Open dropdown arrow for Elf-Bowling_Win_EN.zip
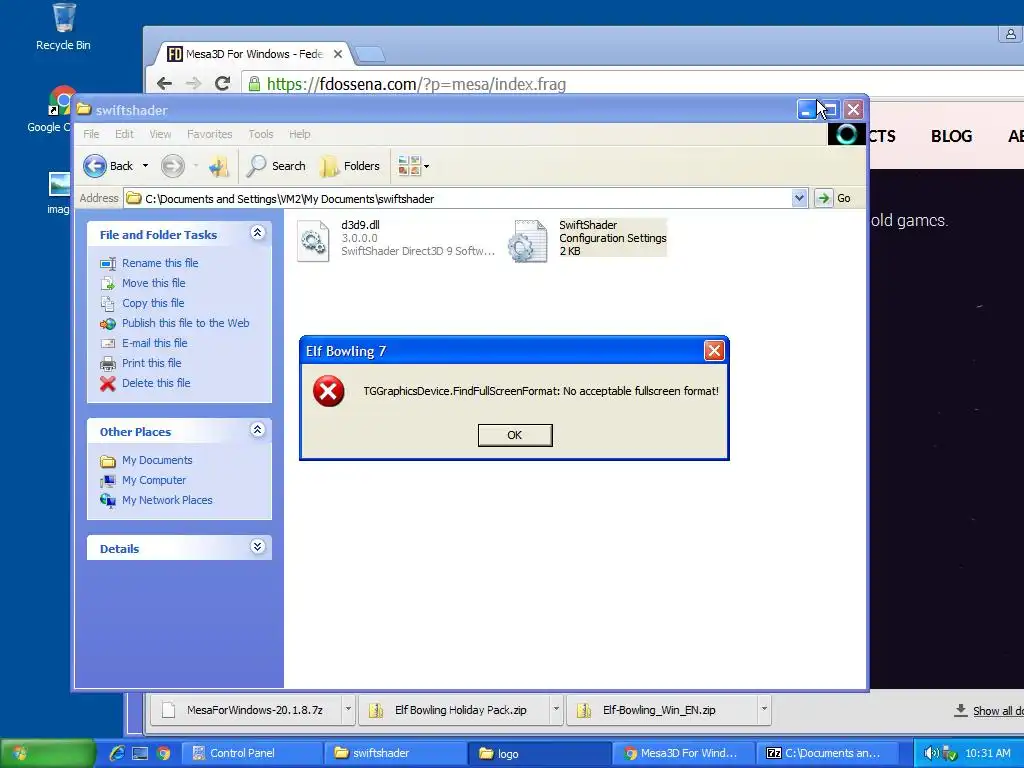 pyautogui.click(x=763, y=709)
